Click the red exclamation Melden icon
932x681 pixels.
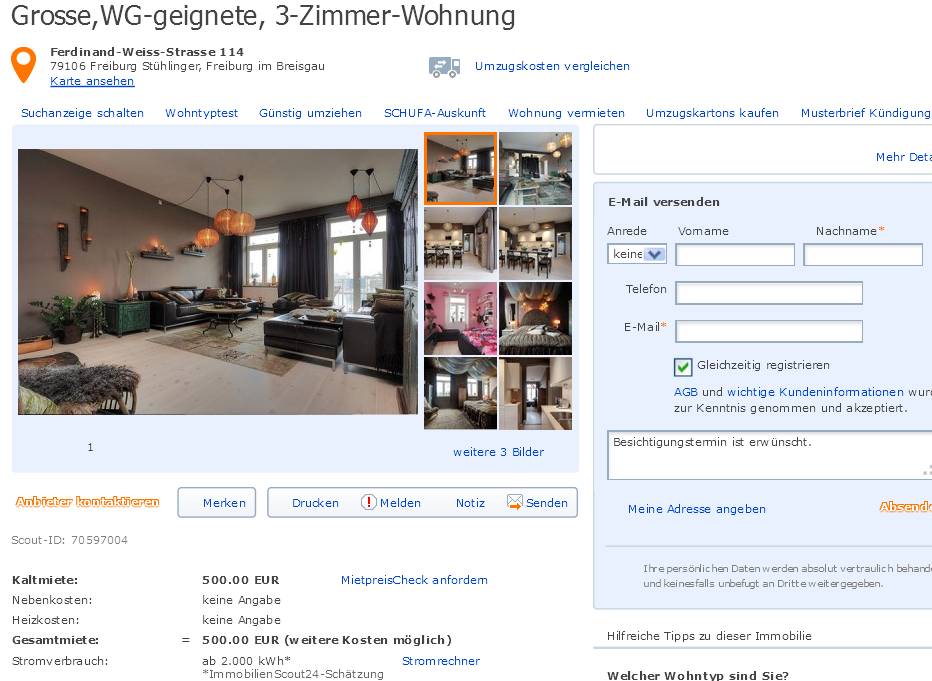[369, 502]
